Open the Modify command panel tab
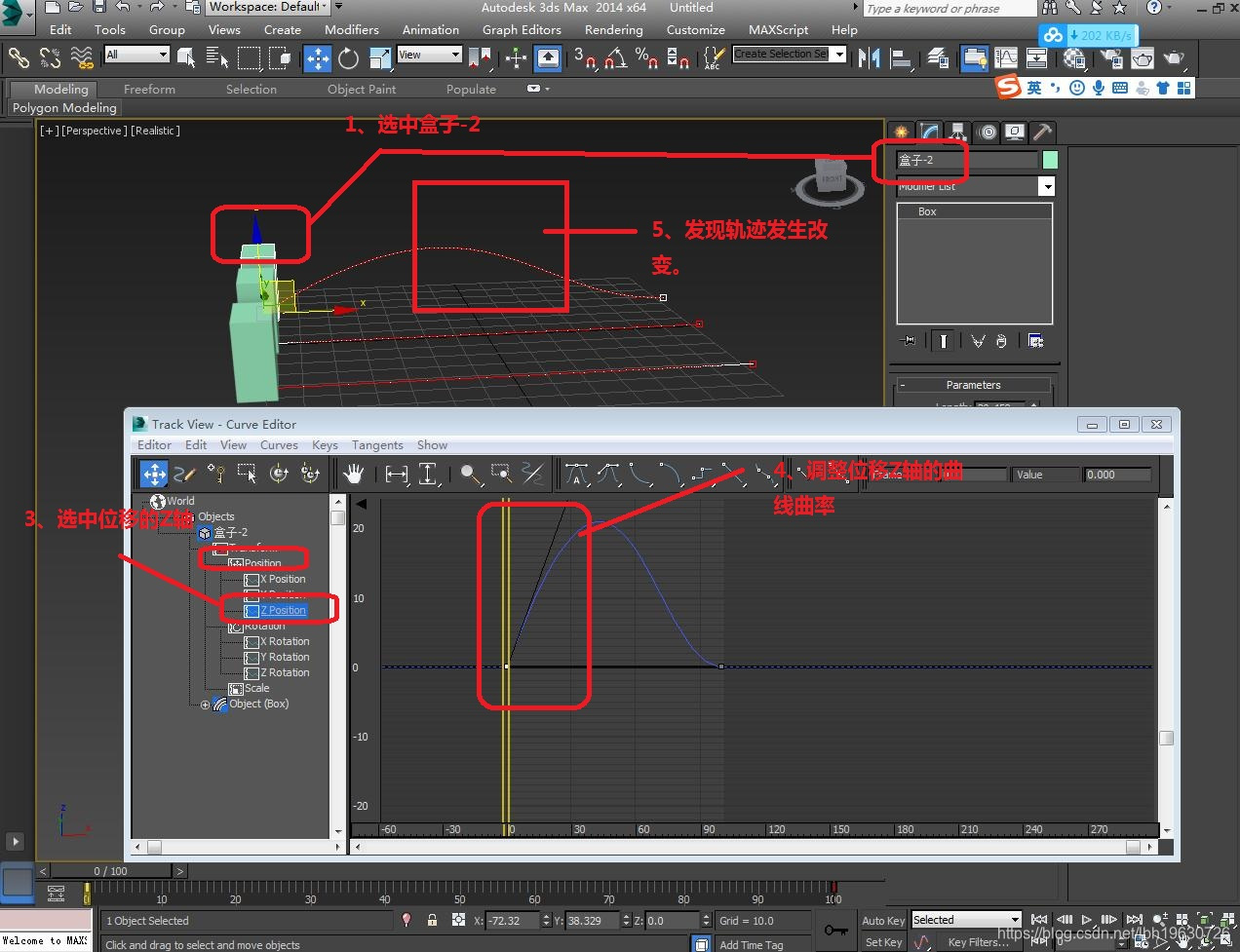This screenshot has width=1240, height=952. click(x=930, y=132)
